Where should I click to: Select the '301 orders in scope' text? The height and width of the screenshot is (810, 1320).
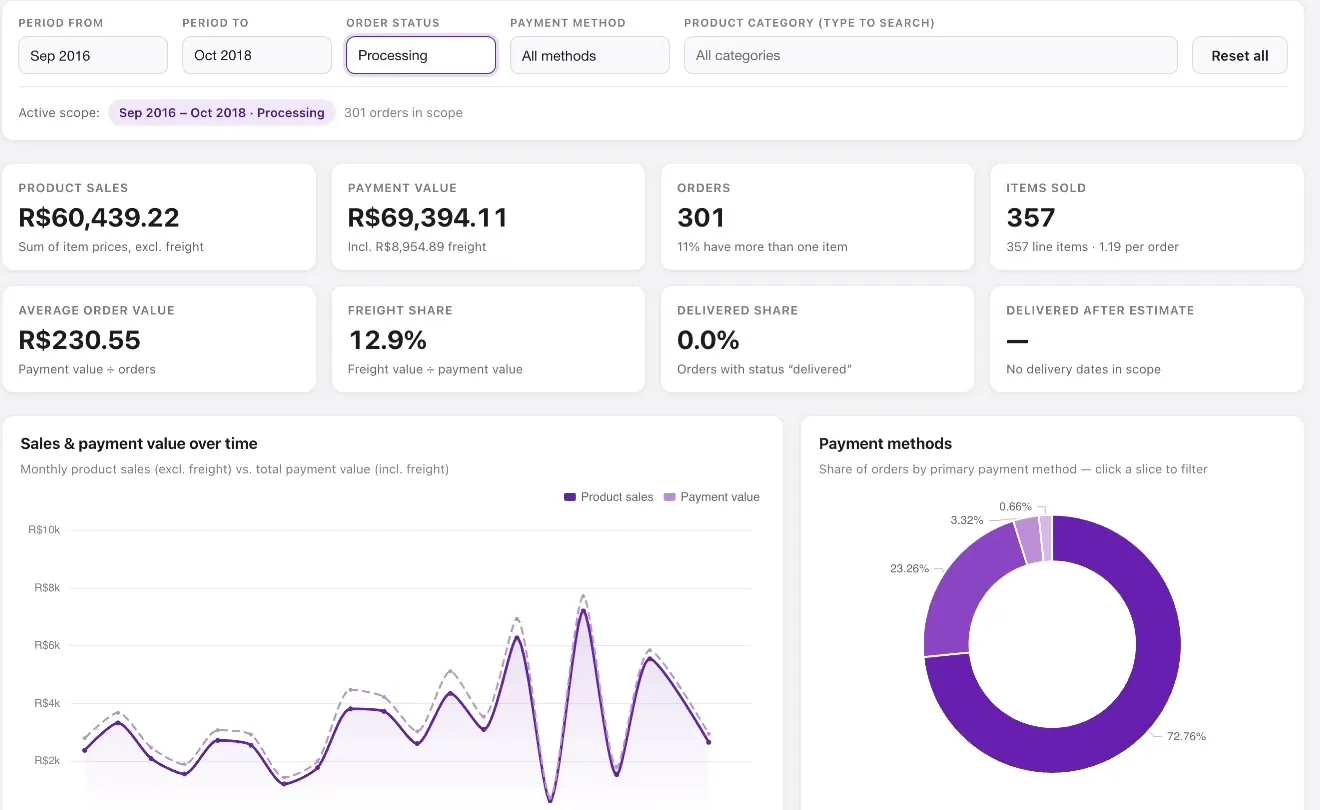point(403,113)
